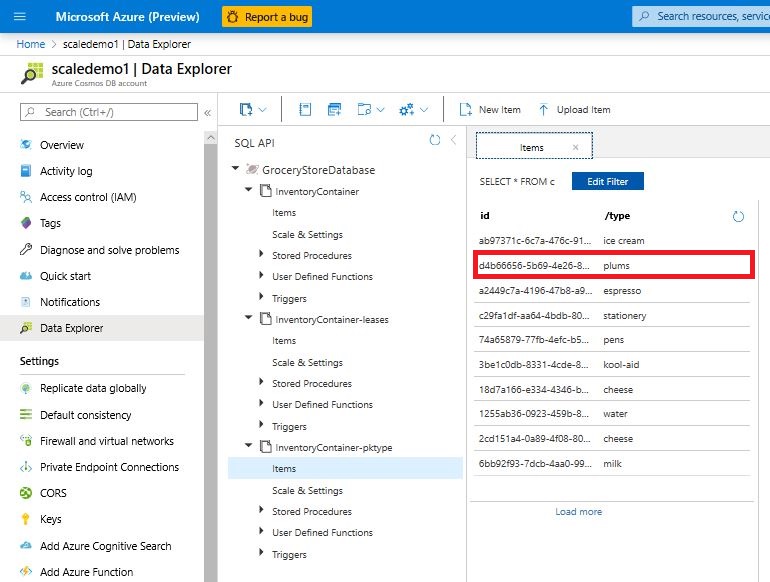Open the New Container dropdown arrow
This screenshot has height=582, width=770.
coord(263,110)
